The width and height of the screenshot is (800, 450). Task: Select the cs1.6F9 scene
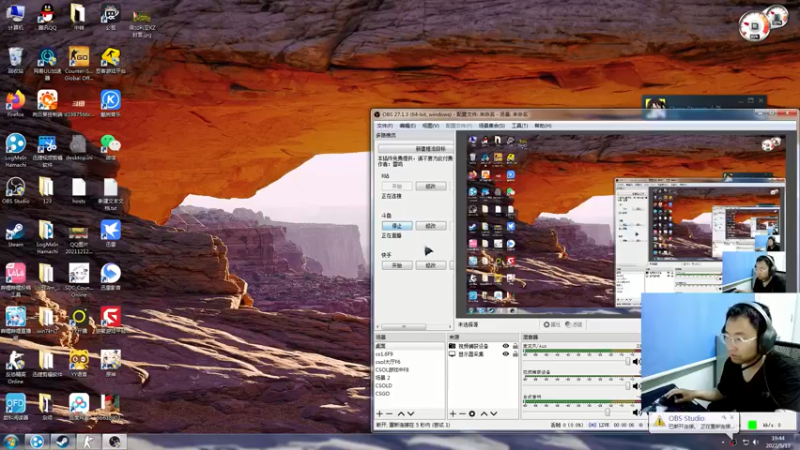pyautogui.click(x=410, y=354)
